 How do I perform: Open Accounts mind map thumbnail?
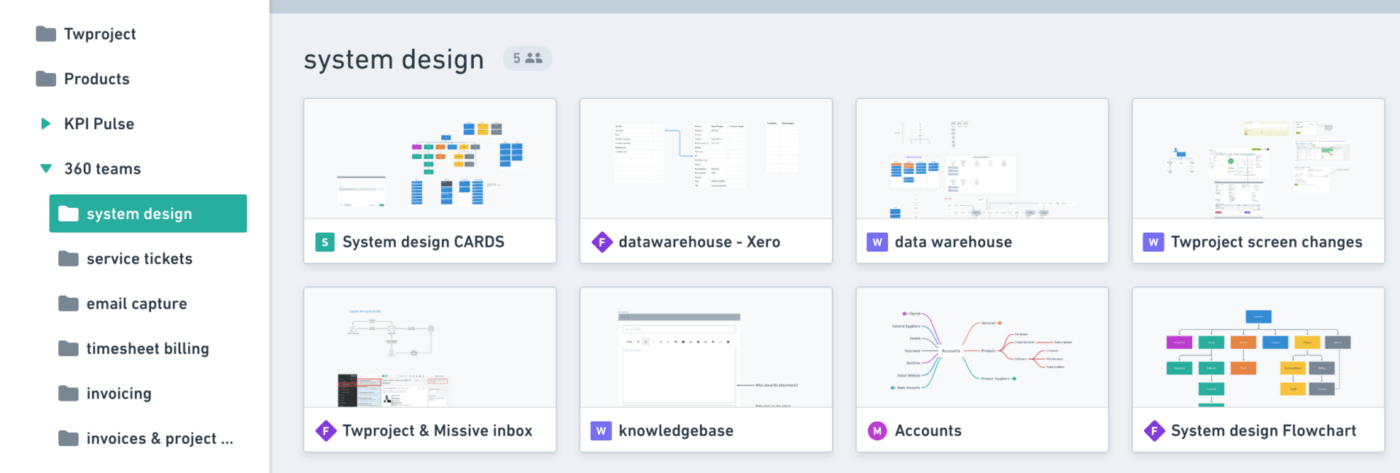pos(982,348)
